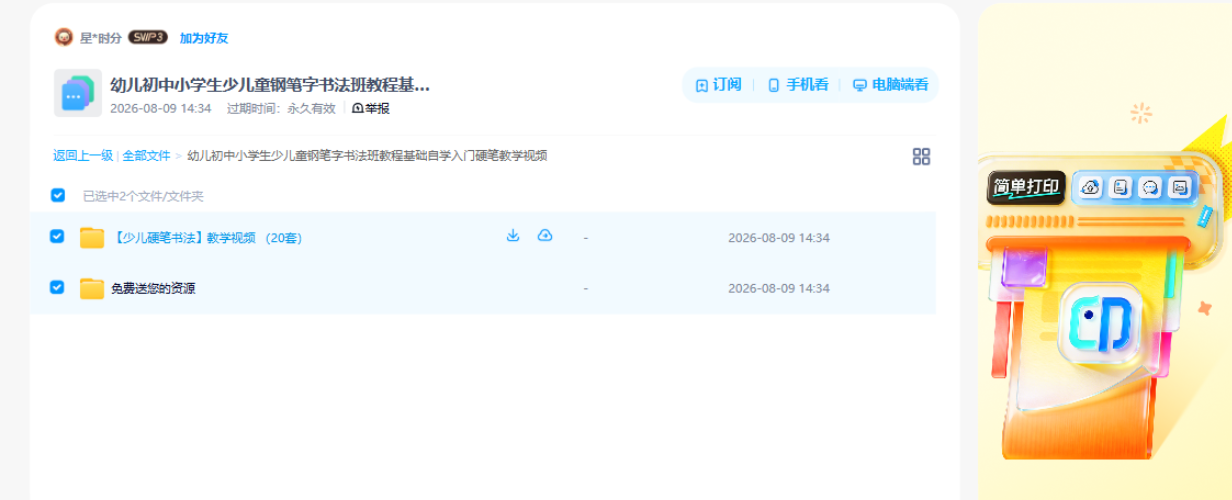Click the 订阅 button
Image resolution: width=1232 pixels, height=500 pixels.
[x=719, y=85]
